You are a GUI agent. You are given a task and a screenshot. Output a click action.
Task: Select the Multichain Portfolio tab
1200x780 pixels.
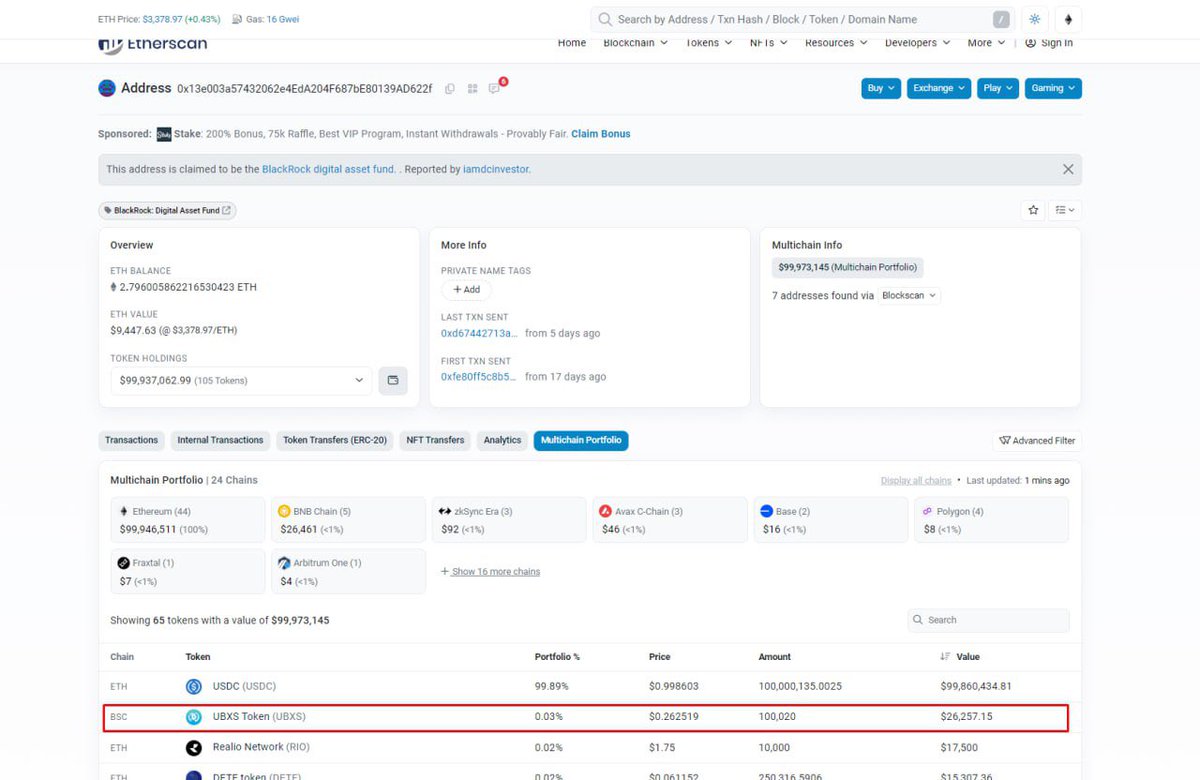click(x=581, y=440)
